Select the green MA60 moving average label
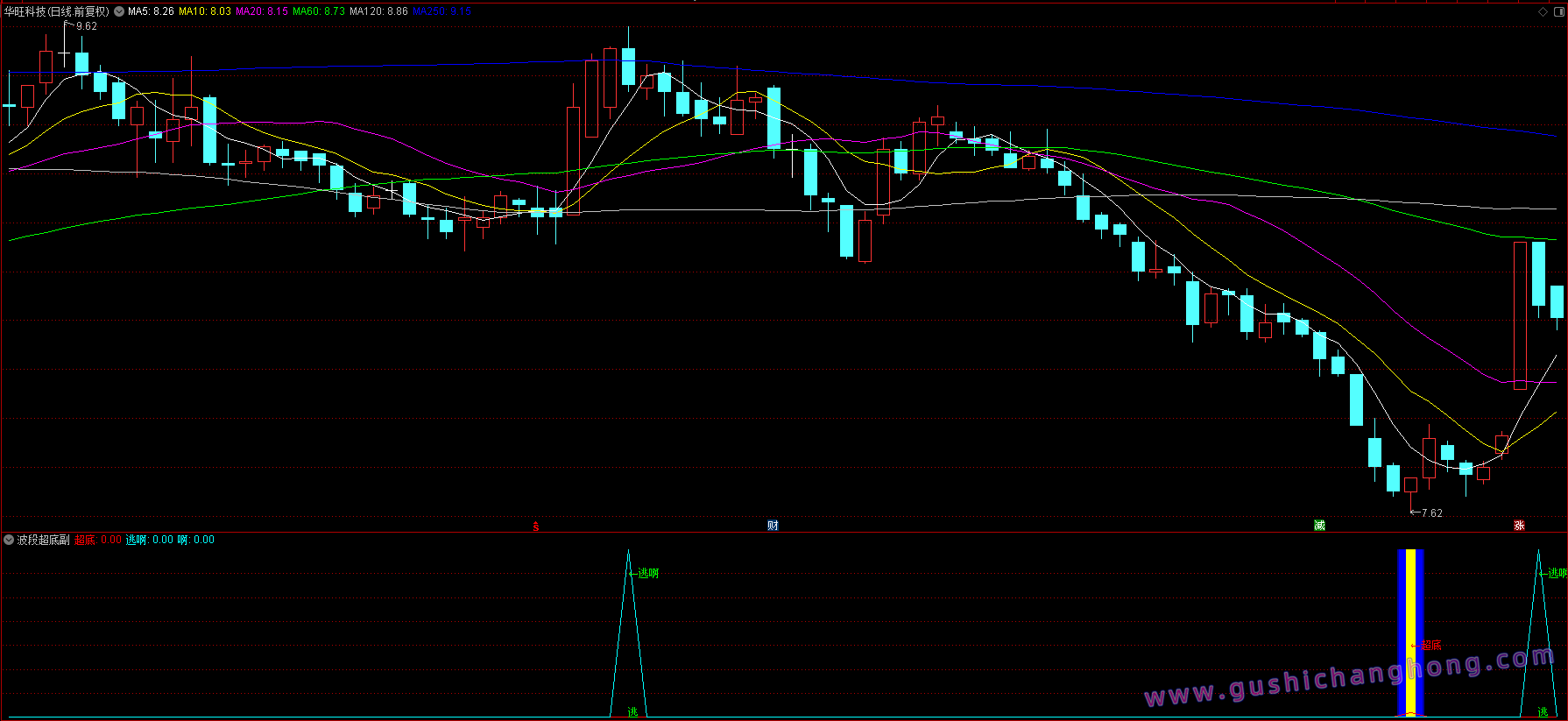This screenshot has height=721, width=1568. [318, 11]
